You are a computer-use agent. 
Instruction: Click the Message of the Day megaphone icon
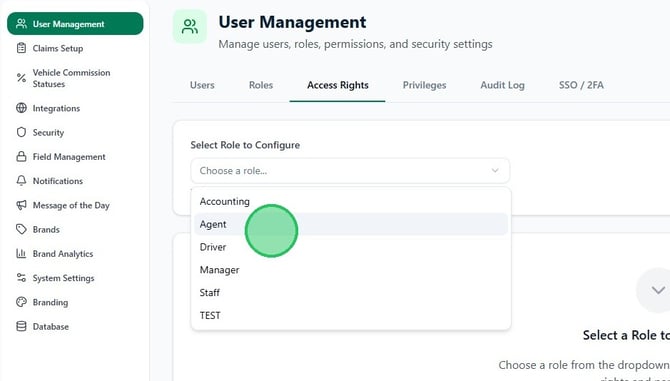[21, 205]
